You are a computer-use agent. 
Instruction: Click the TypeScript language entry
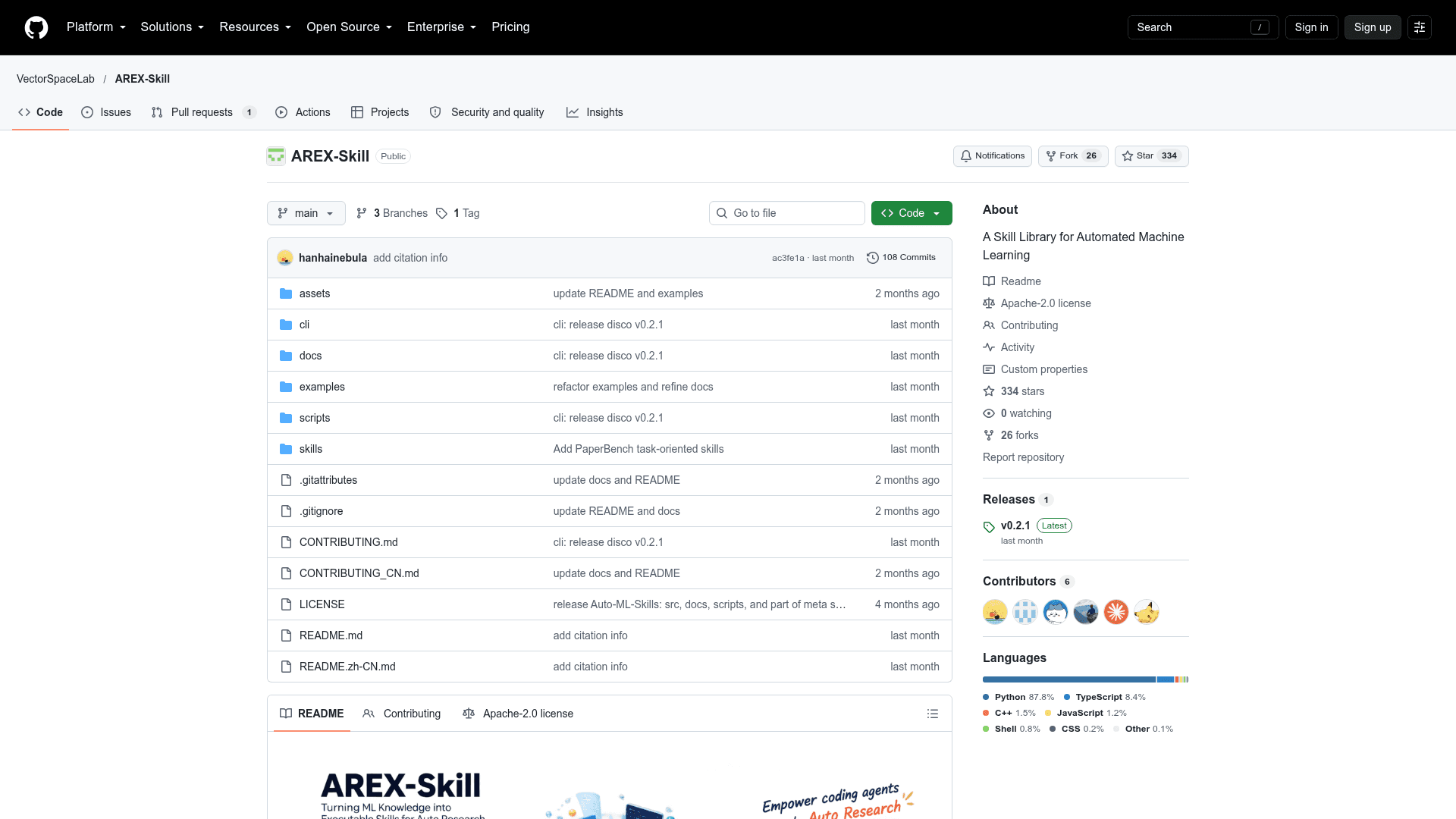coord(1105,697)
